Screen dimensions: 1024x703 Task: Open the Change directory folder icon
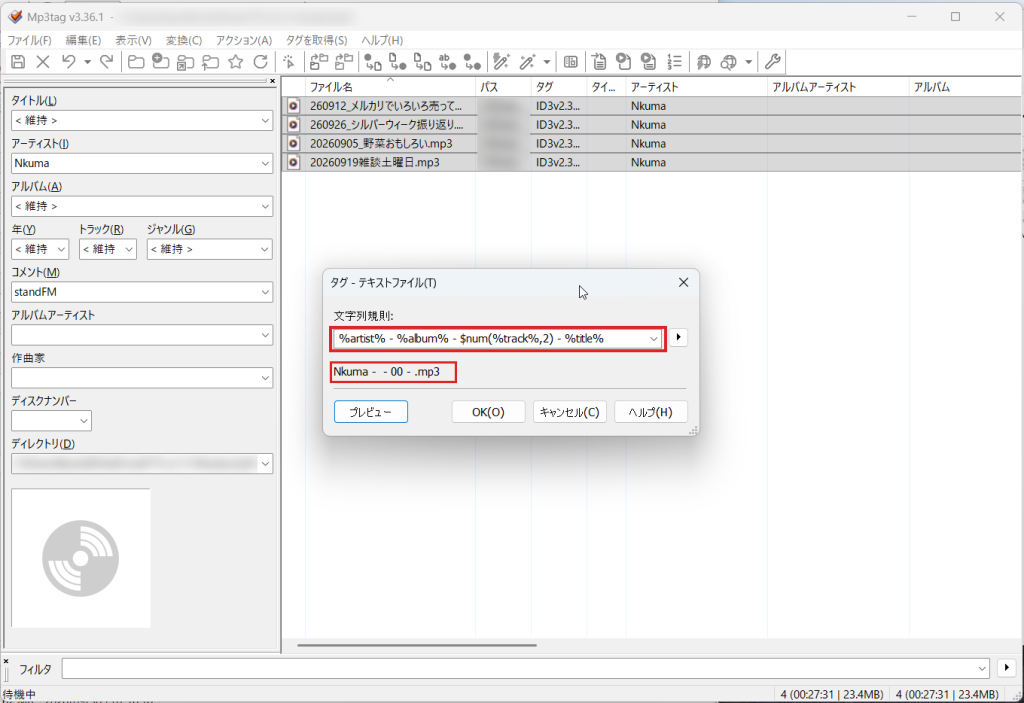136,62
